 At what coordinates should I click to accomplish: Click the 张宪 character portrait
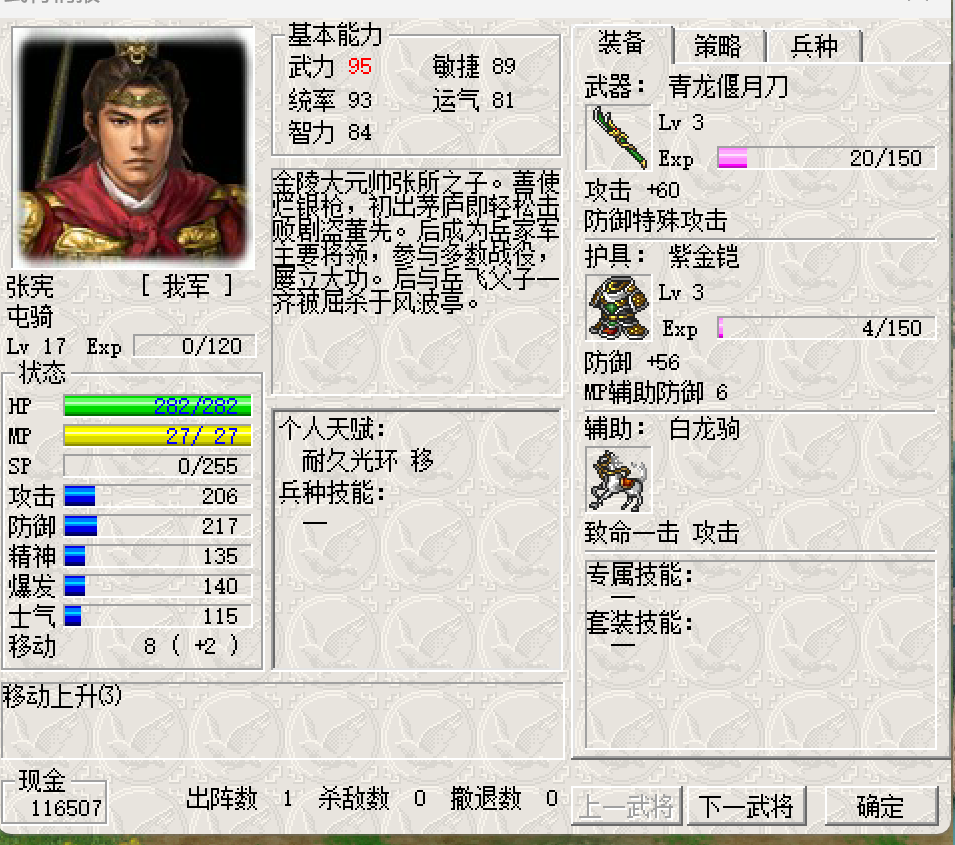tap(133, 147)
